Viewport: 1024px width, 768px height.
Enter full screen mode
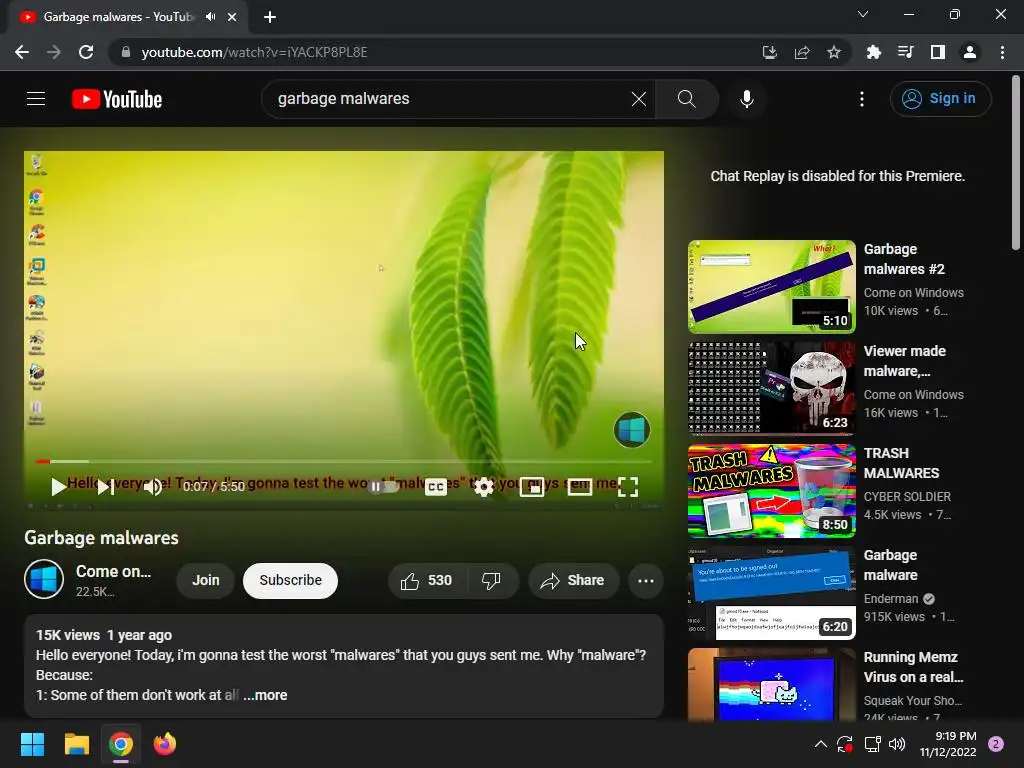628,487
